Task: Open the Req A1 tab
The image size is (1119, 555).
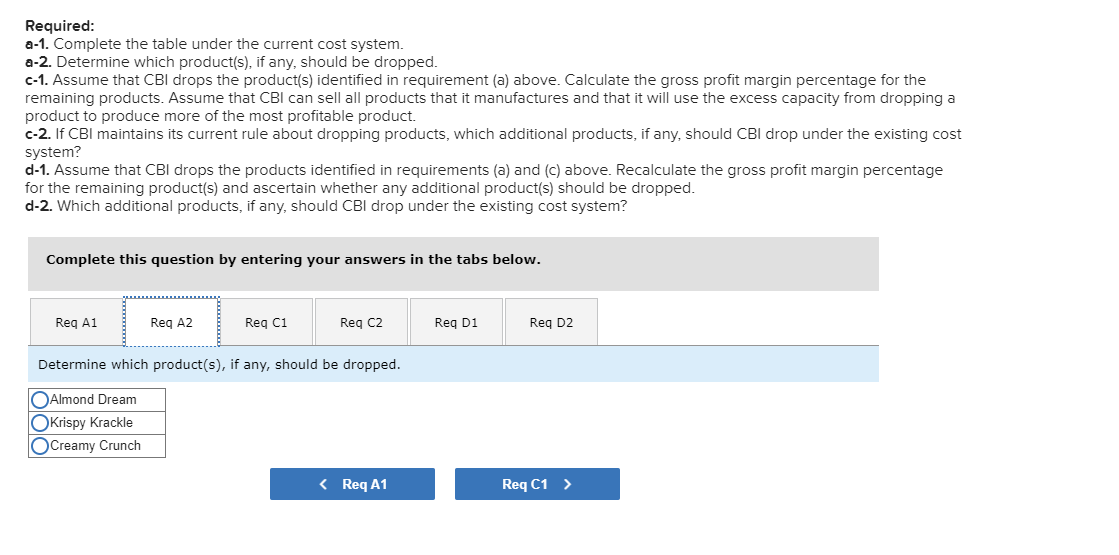Action: tap(77, 322)
